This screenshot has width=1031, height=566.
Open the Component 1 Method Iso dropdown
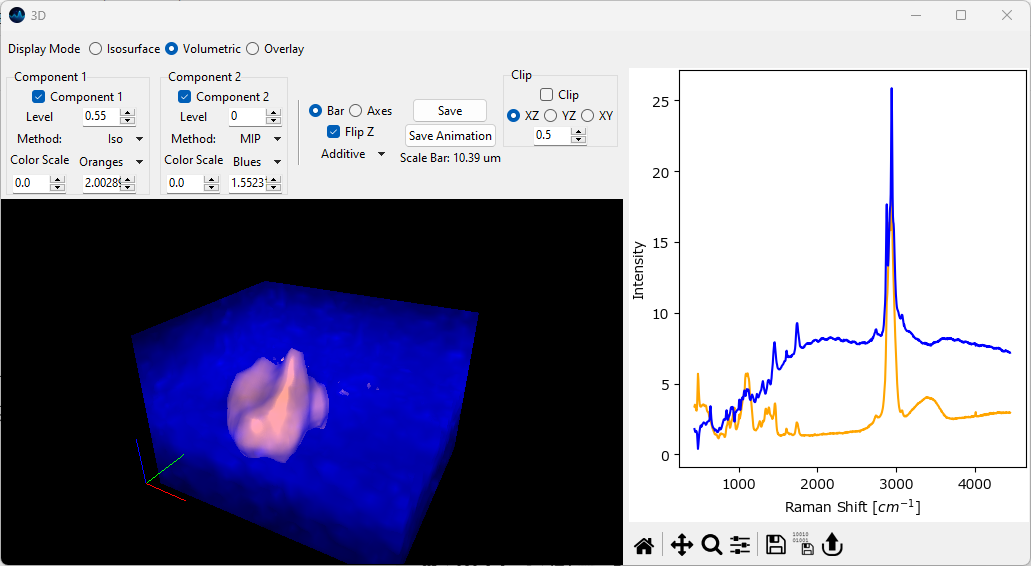(x=124, y=139)
